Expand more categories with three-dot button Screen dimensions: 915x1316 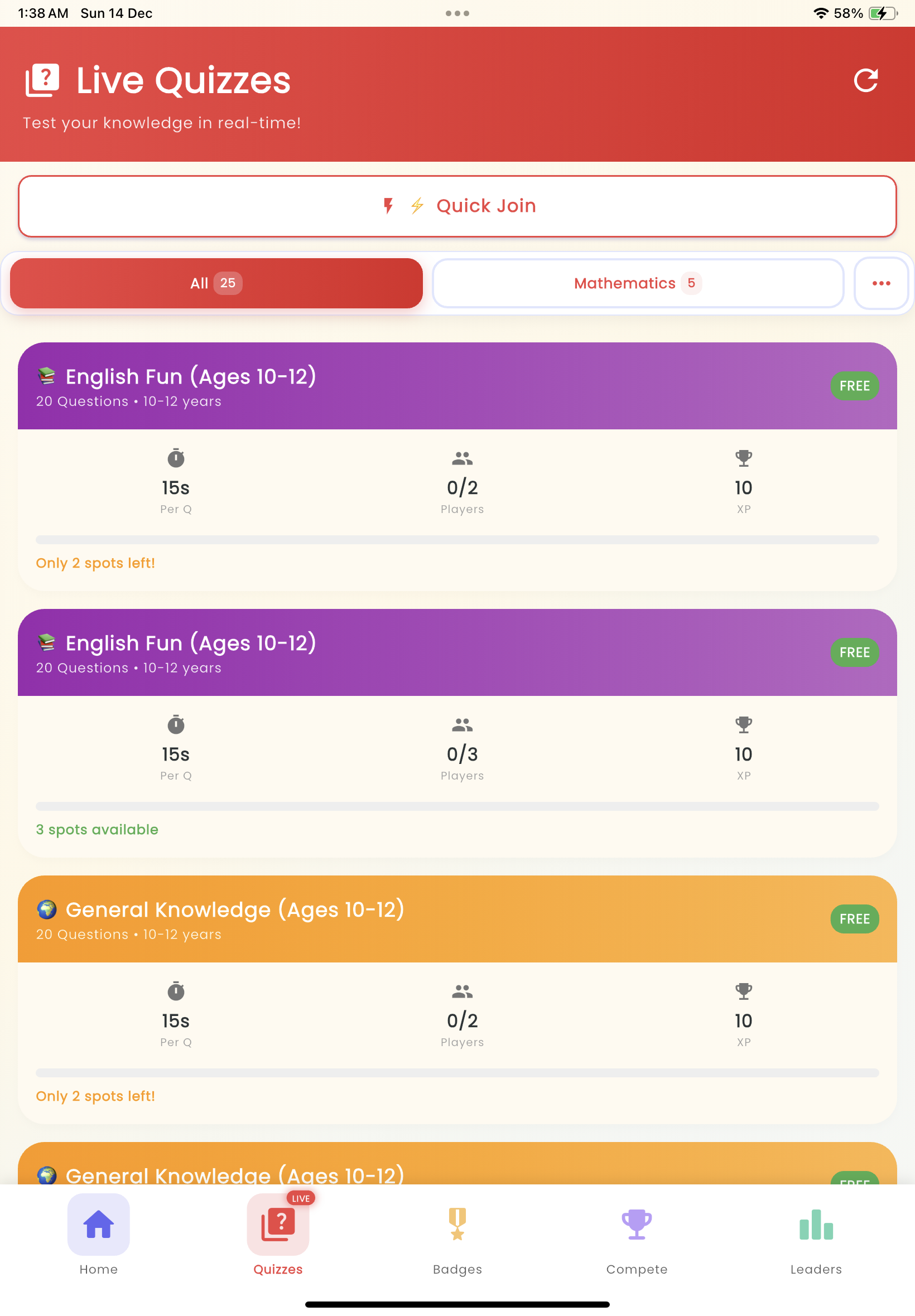point(880,283)
